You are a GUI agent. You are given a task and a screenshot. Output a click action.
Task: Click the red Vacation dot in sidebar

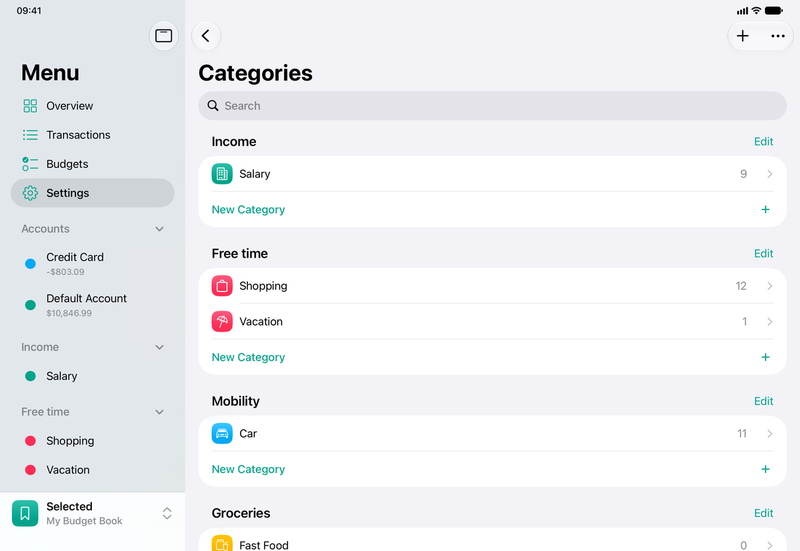(30, 470)
